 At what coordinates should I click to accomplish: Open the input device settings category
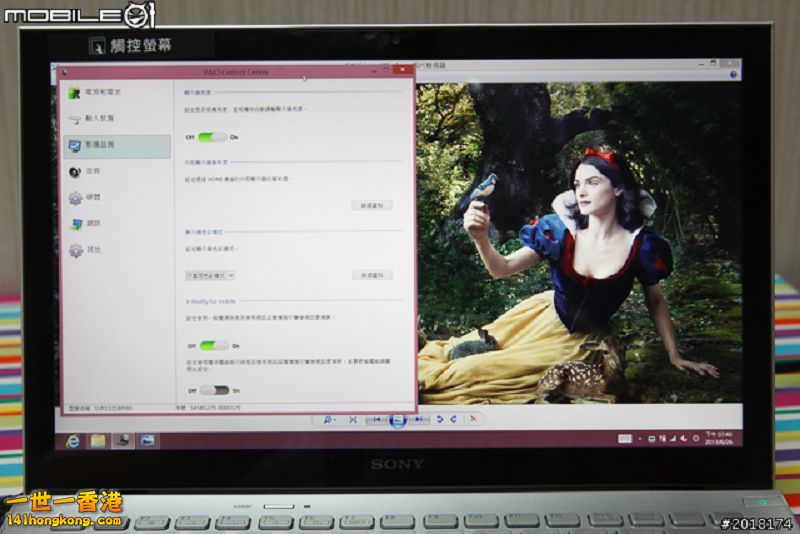point(116,118)
